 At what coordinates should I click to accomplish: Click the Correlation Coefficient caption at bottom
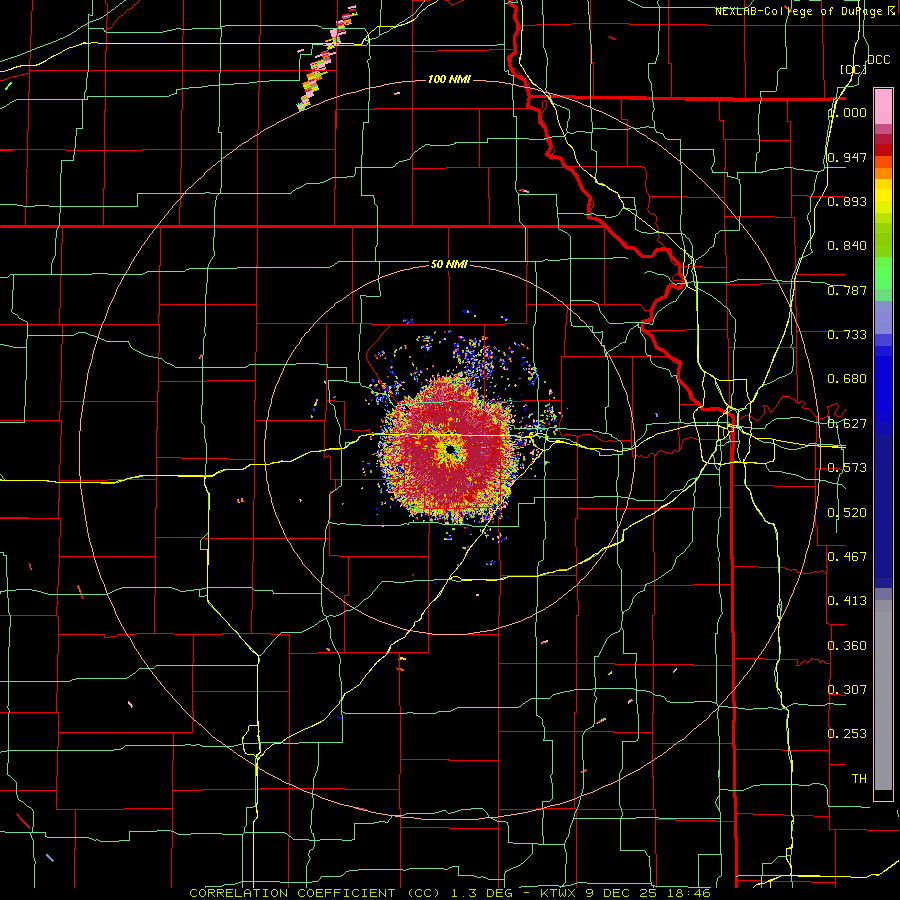click(x=450, y=893)
